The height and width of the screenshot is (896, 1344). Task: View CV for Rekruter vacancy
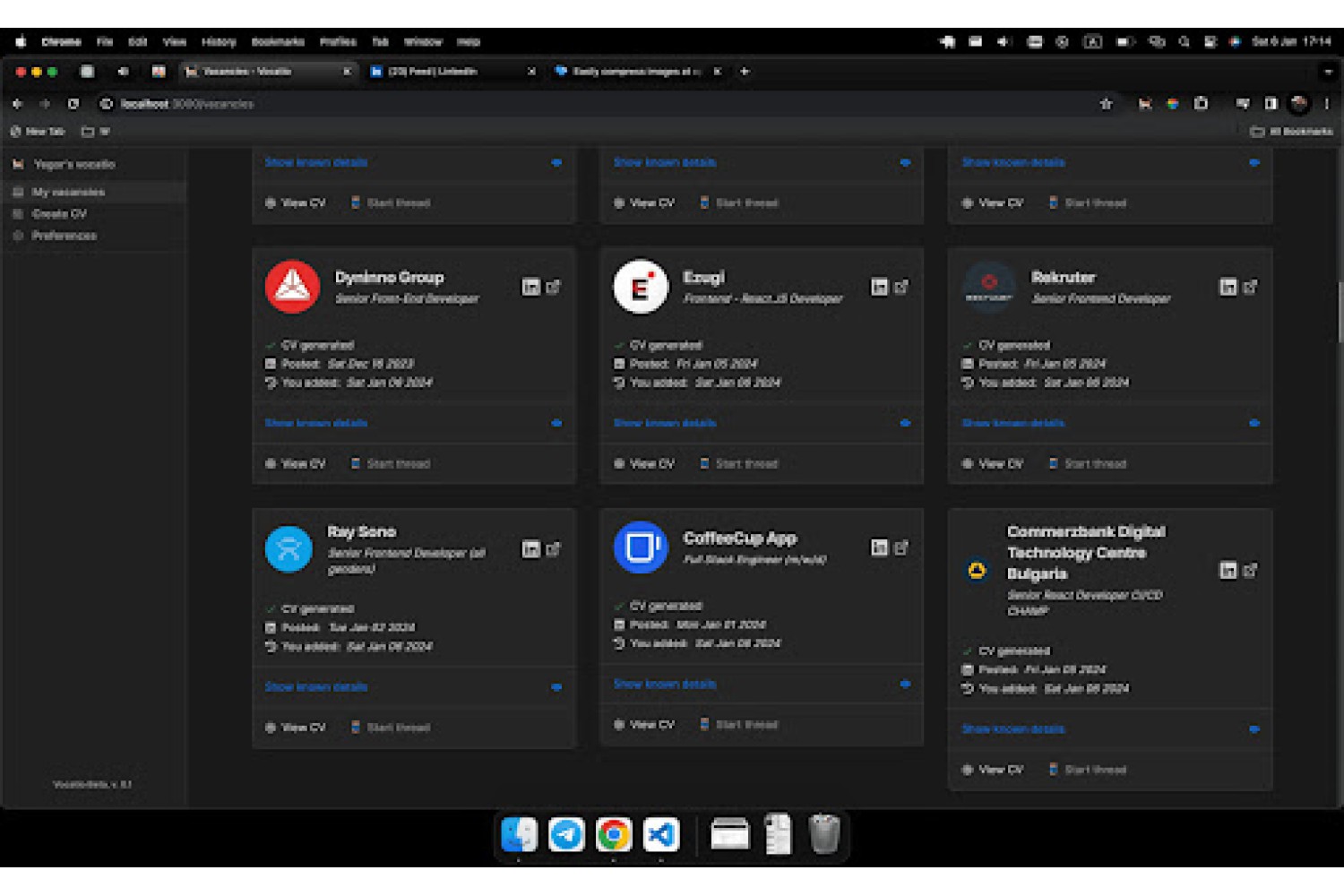pos(993,464)
